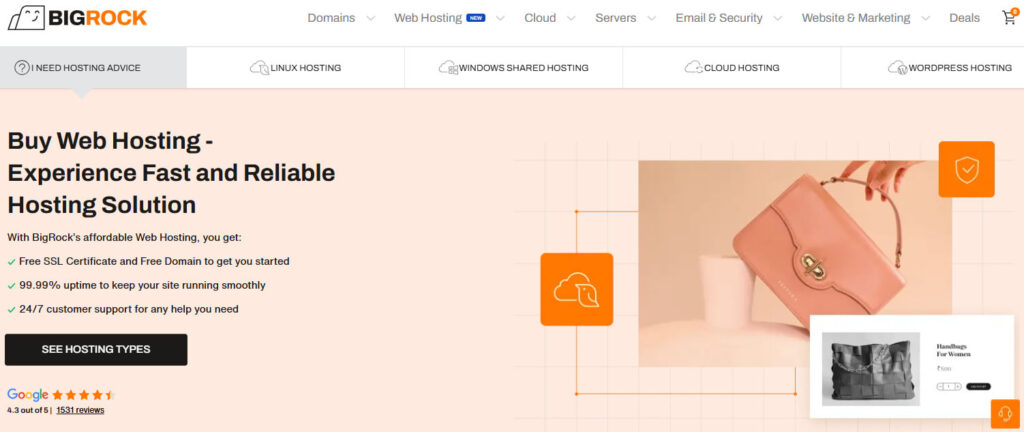The height and width of the screenshot is (432, 1024).
Task: Open the Domains menu
Action: click(331, 18)
